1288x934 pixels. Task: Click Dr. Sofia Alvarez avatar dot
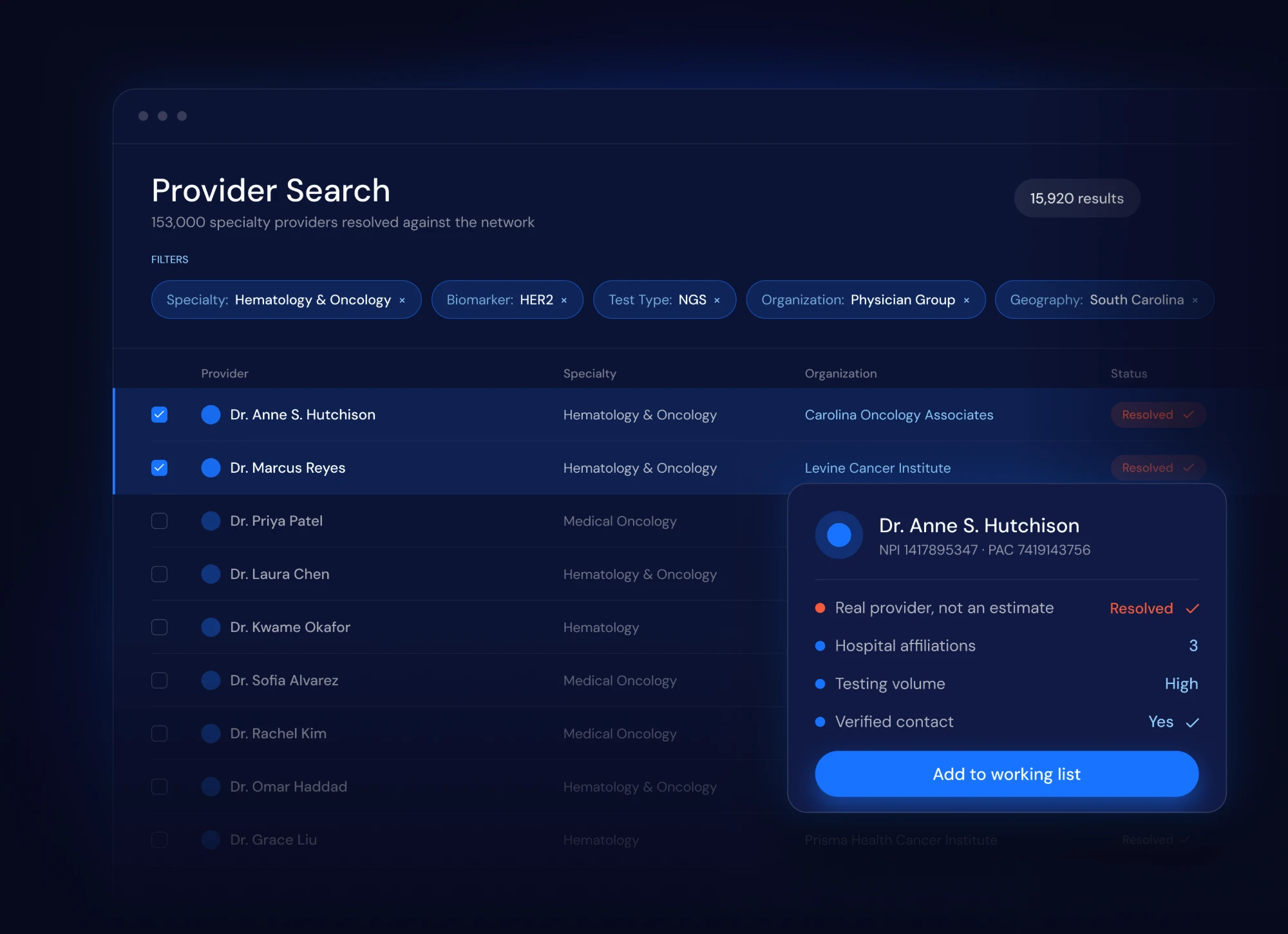(211, 680)
